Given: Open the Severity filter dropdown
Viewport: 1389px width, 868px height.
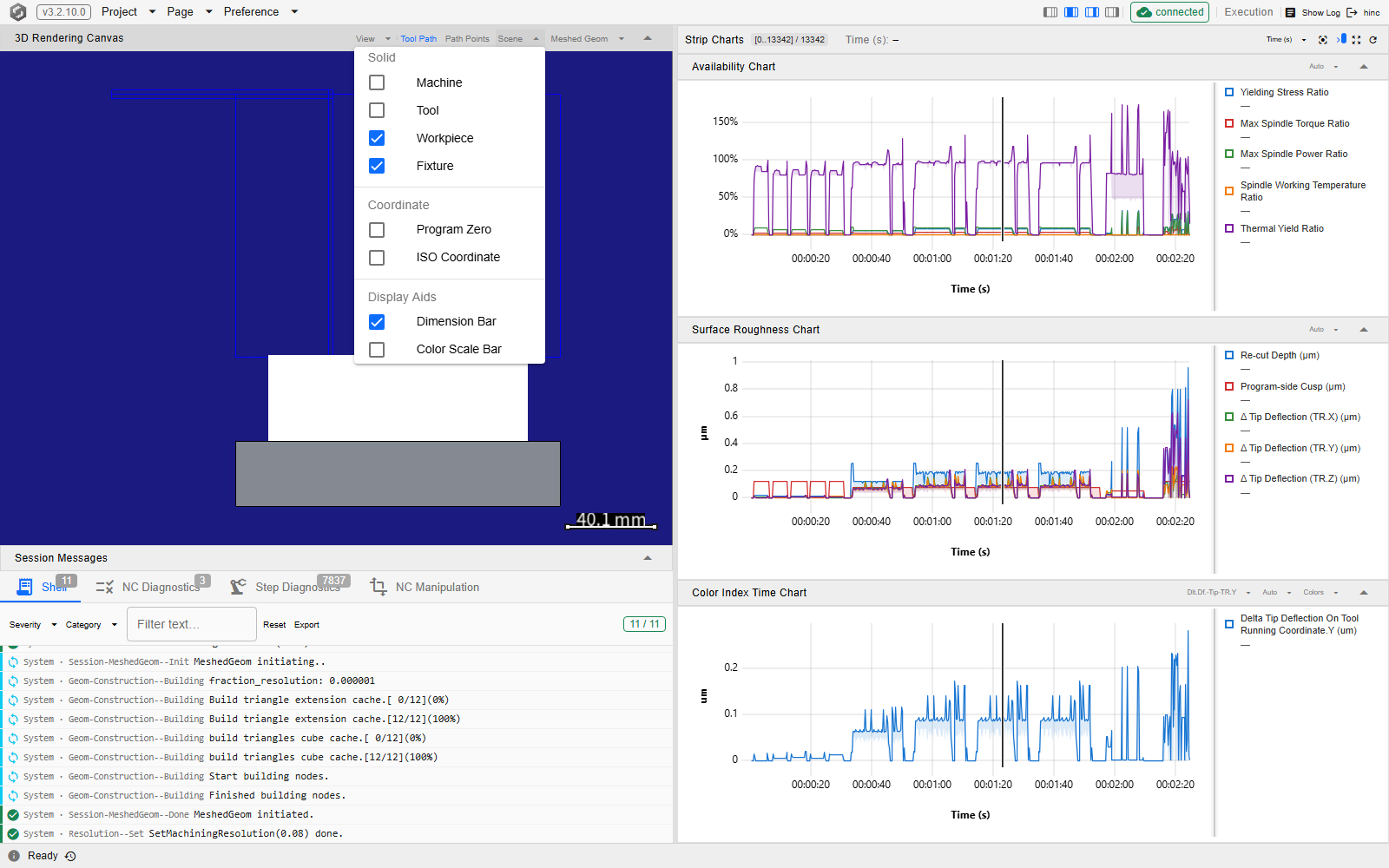Looking at the screenshot, I should click(x=33, y=625).
